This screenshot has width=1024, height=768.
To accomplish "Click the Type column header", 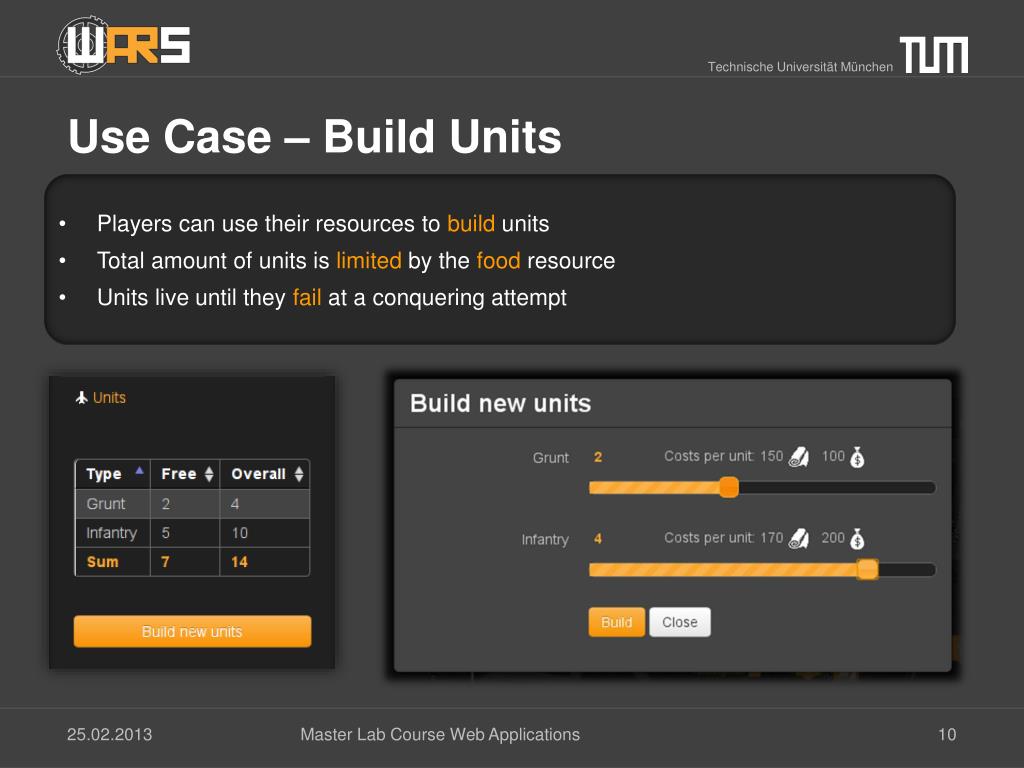I will click(113, 474).
